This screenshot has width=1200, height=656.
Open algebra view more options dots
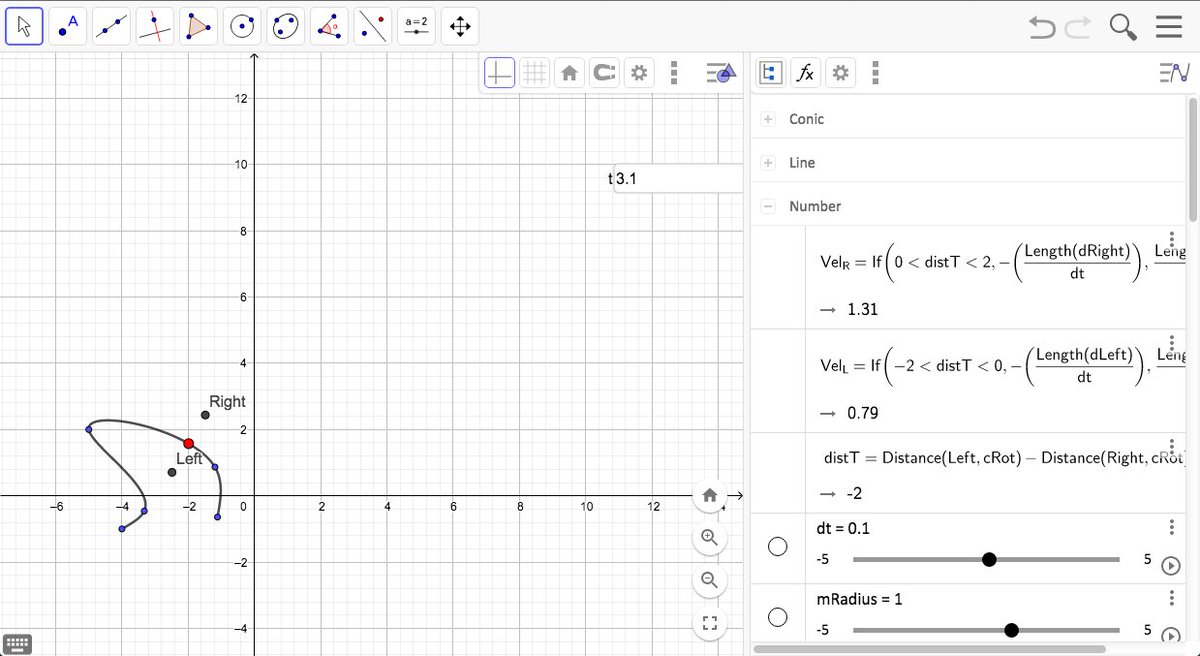(x=876, y=73)
